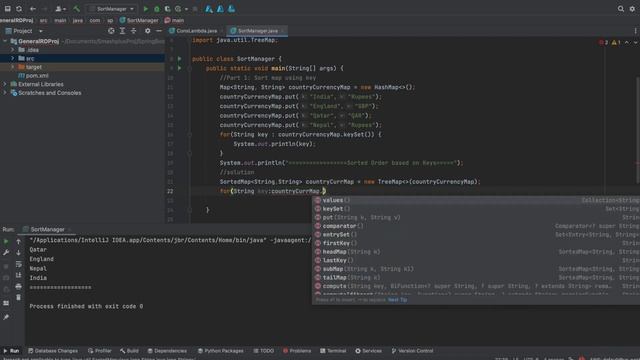Open IDE settings gear icon at top right
The image size is (640, 360).
click(632, 9)
